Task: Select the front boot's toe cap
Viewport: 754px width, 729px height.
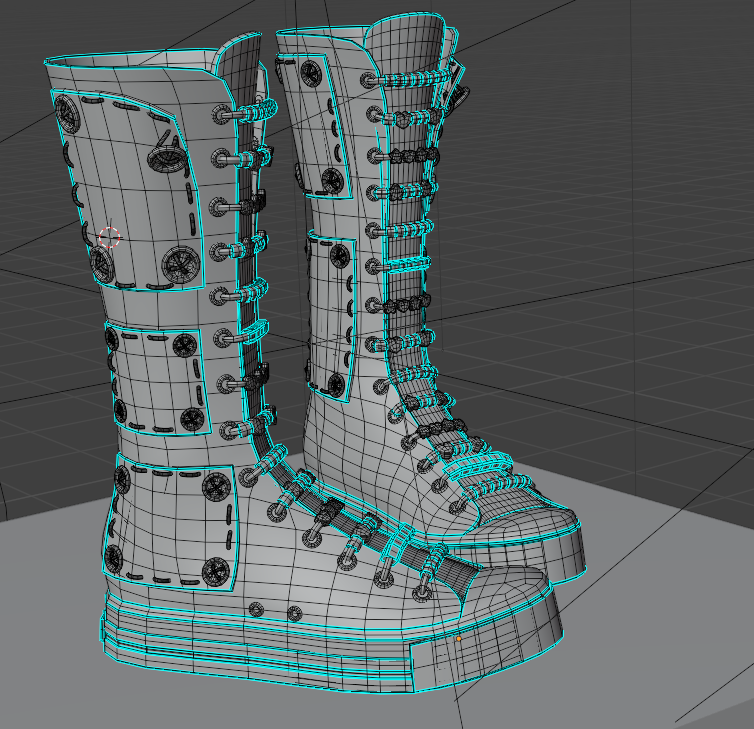Action: pos(505,594)
